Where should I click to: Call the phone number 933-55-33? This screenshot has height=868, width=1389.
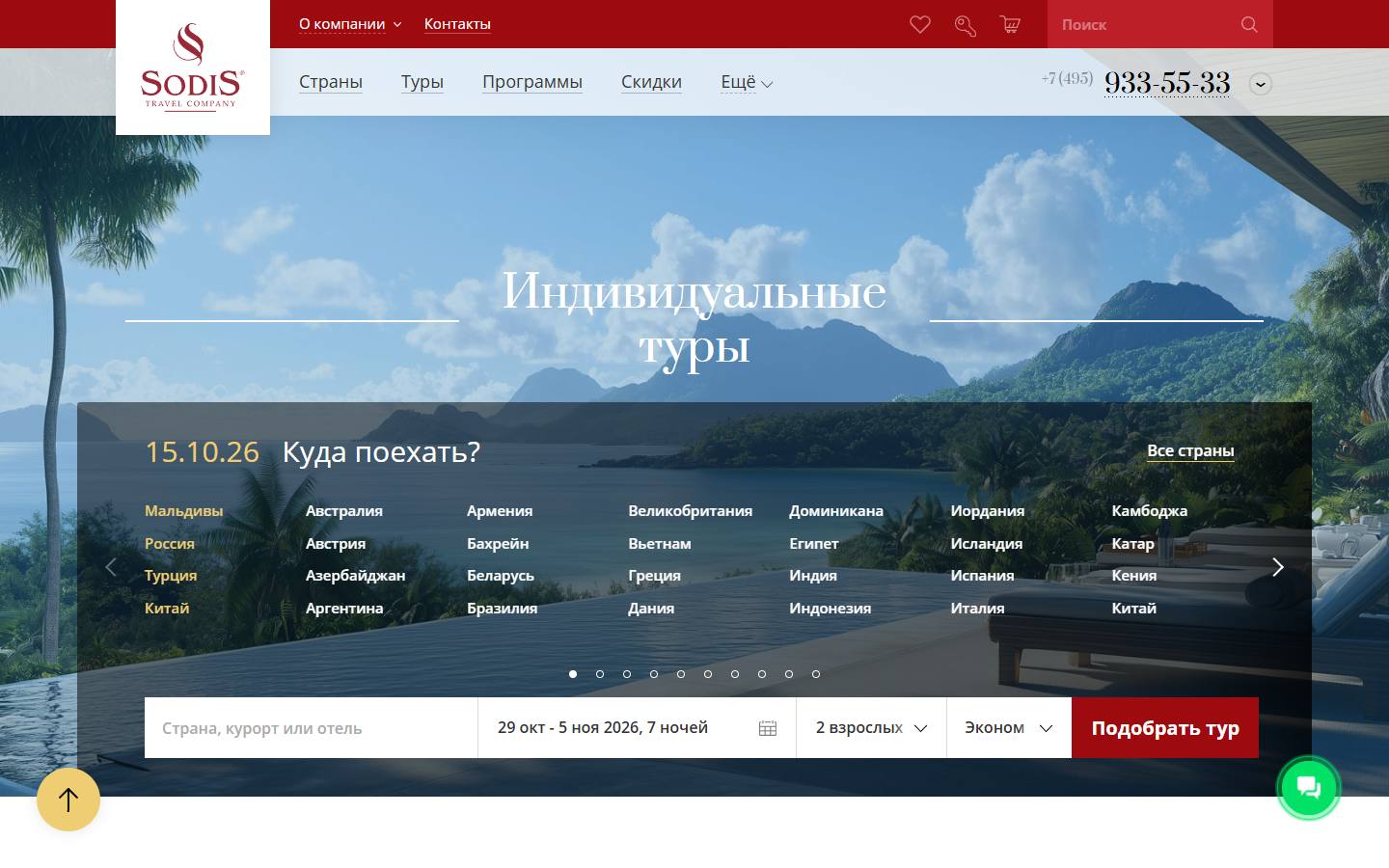1167,83
